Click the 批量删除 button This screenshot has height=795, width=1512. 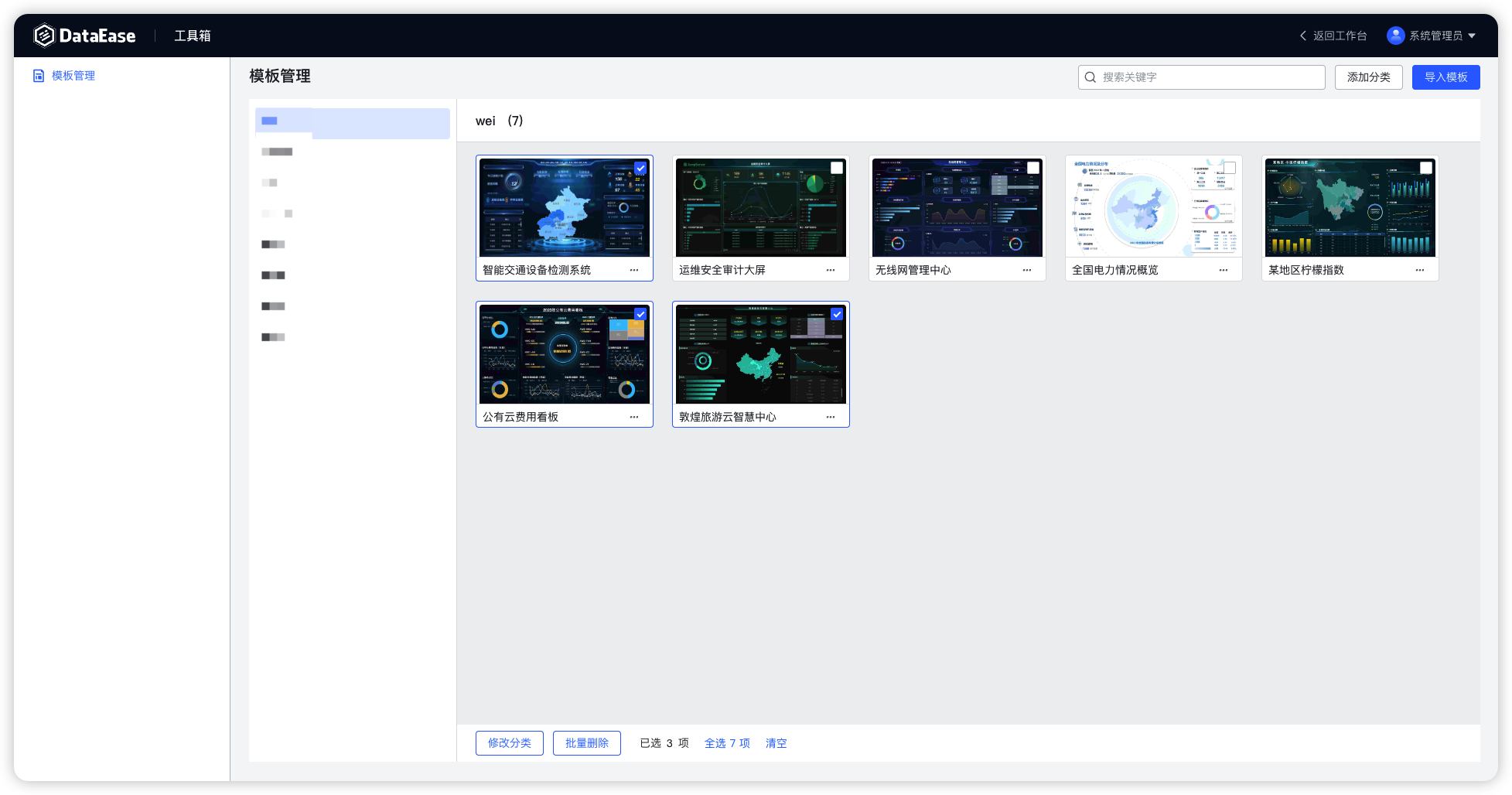tap(587, 743)
